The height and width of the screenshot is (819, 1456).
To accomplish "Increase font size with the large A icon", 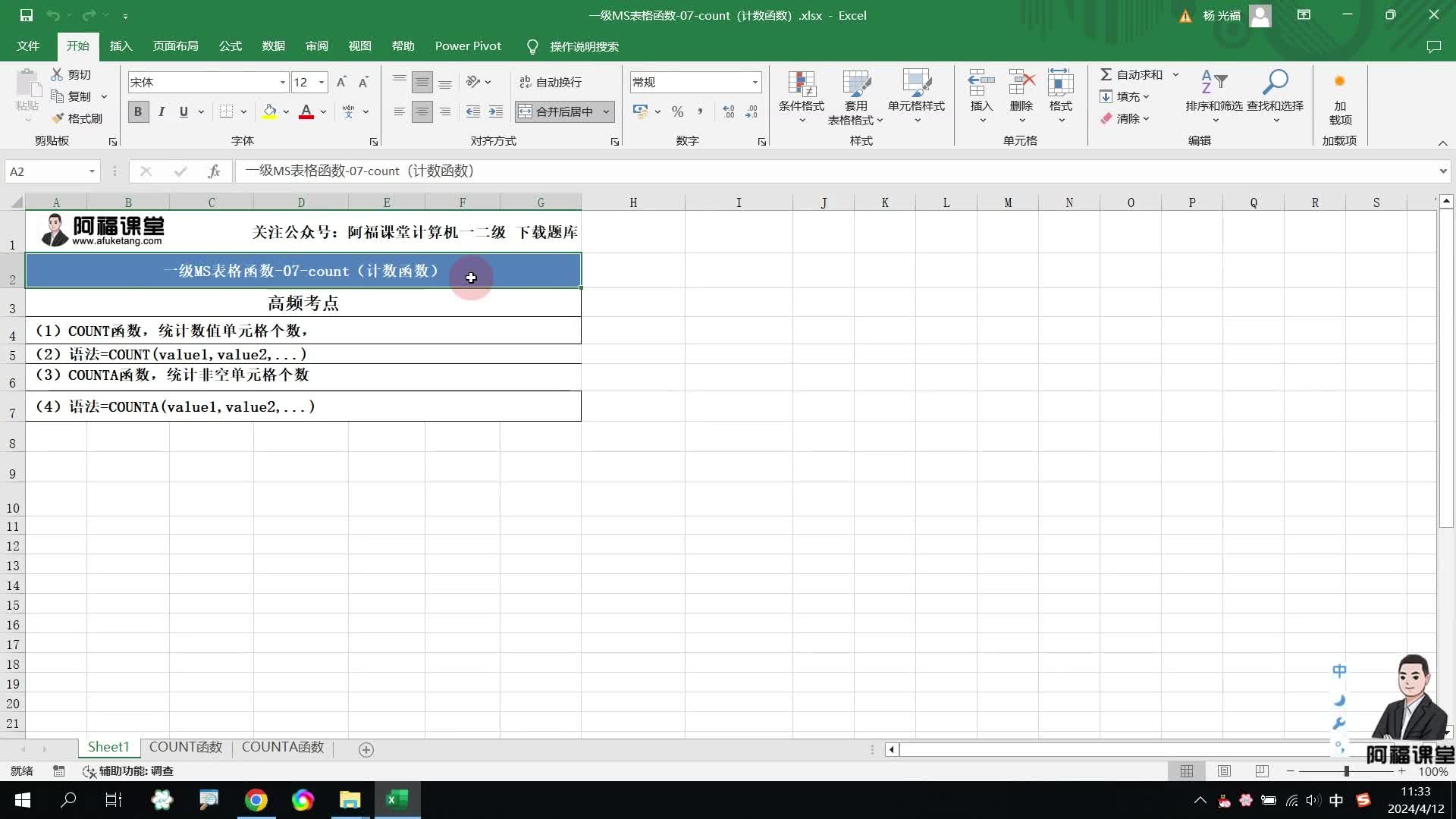I will pos(341,82).
